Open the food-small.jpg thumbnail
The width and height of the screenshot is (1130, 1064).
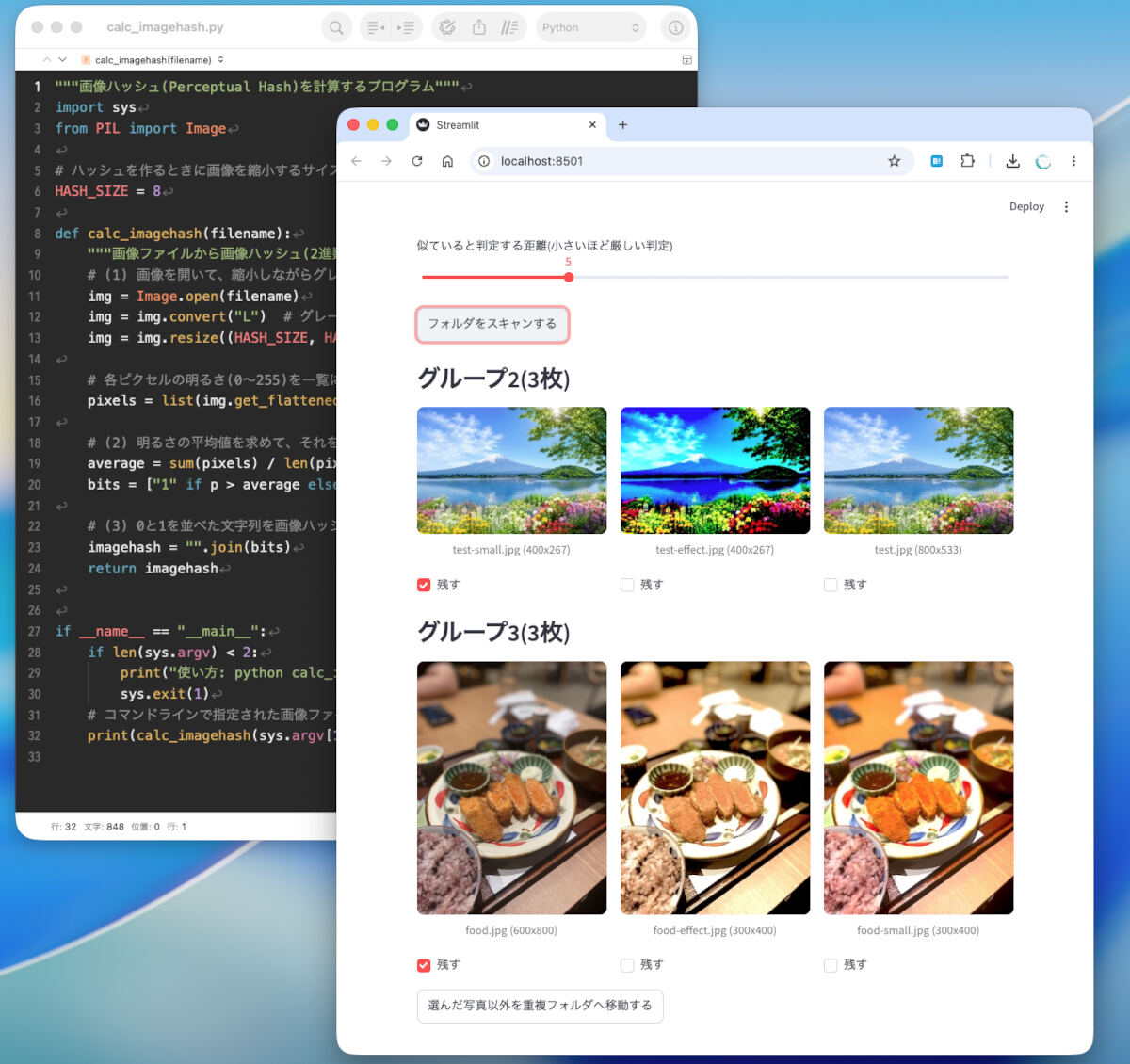tap(918, 788)
